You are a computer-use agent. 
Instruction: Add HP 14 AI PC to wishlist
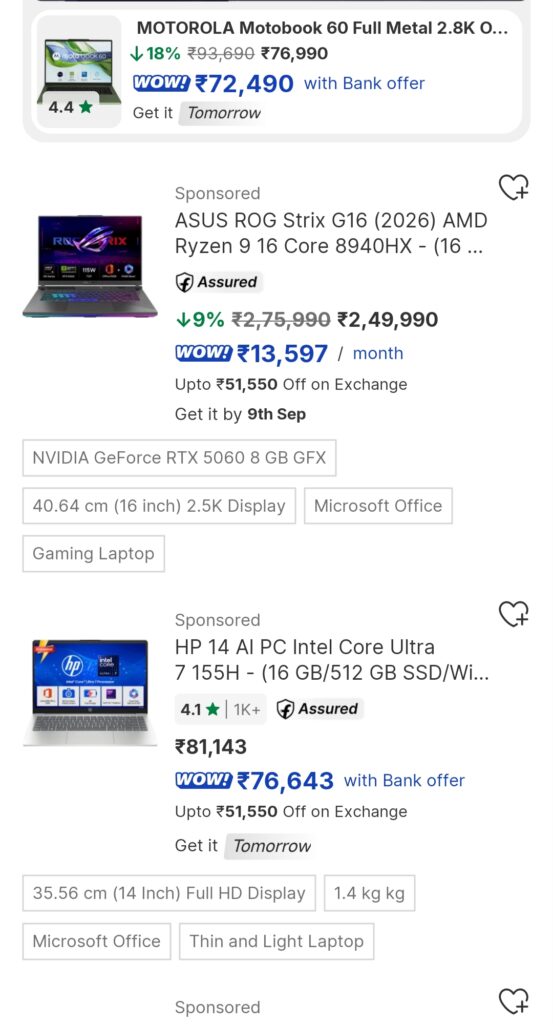coord(514,614)
